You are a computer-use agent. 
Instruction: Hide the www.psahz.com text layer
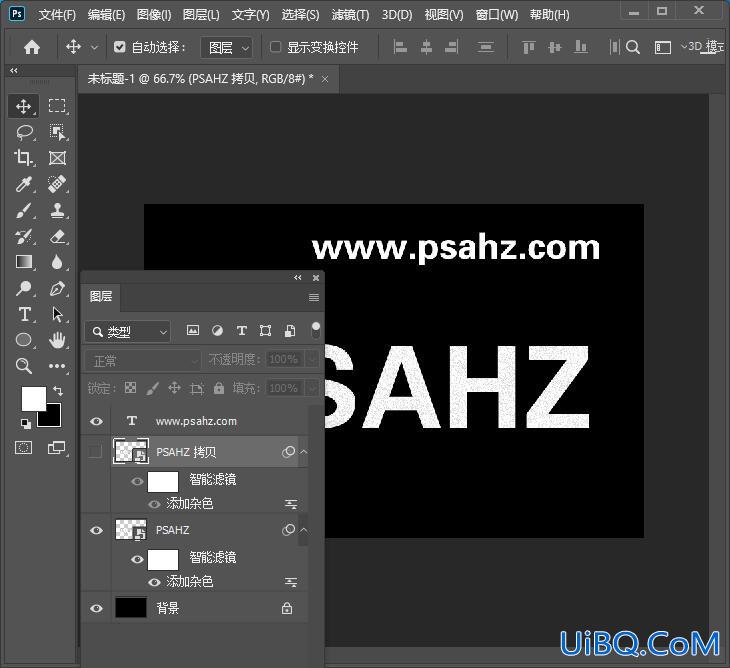96,421
